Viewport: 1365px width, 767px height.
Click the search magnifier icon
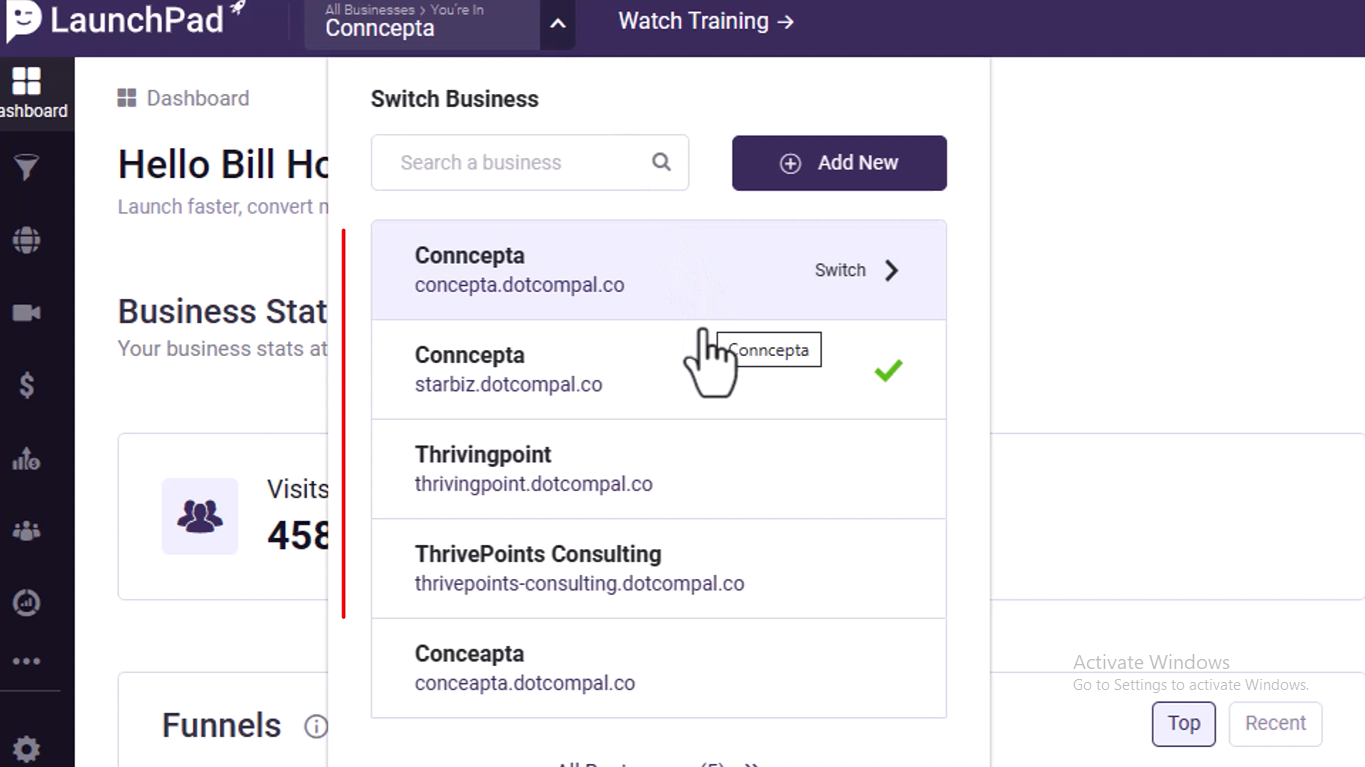coord(661,162)
